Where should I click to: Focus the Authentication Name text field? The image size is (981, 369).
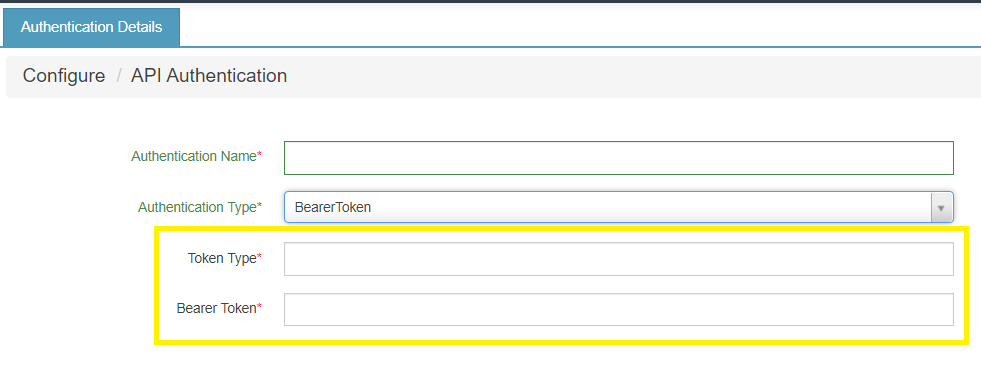[619, 158]
